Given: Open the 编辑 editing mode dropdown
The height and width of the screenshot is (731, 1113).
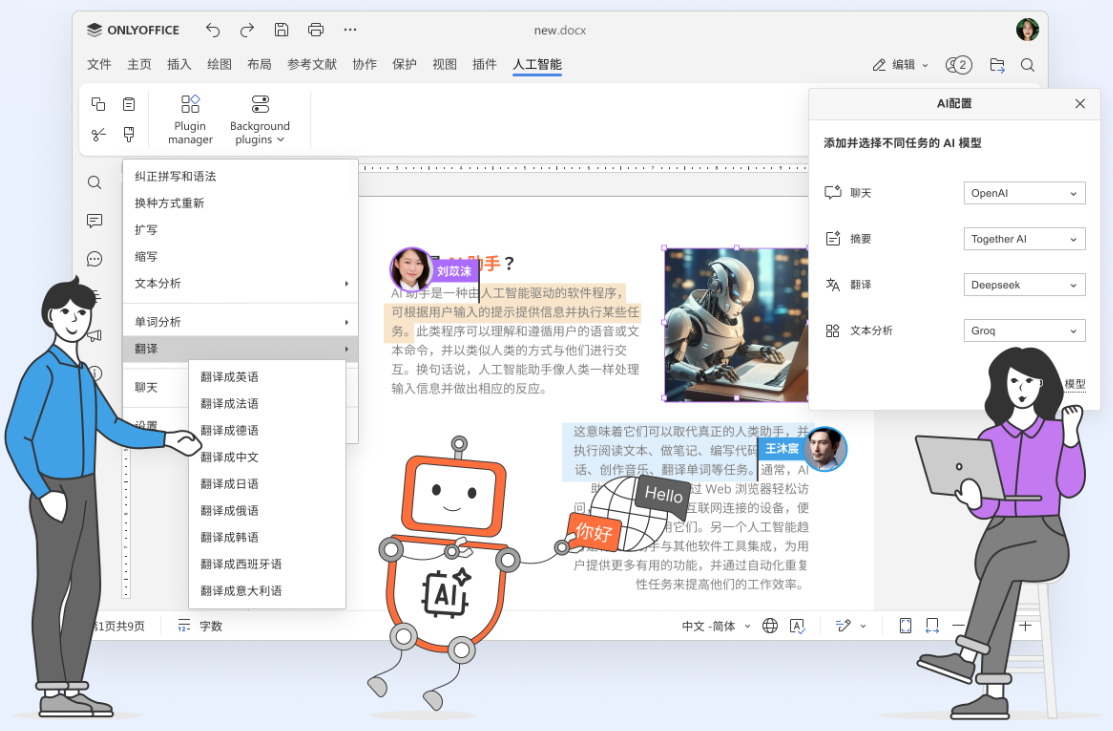Looking at the screenshot, I should click(x=900, y=65).
